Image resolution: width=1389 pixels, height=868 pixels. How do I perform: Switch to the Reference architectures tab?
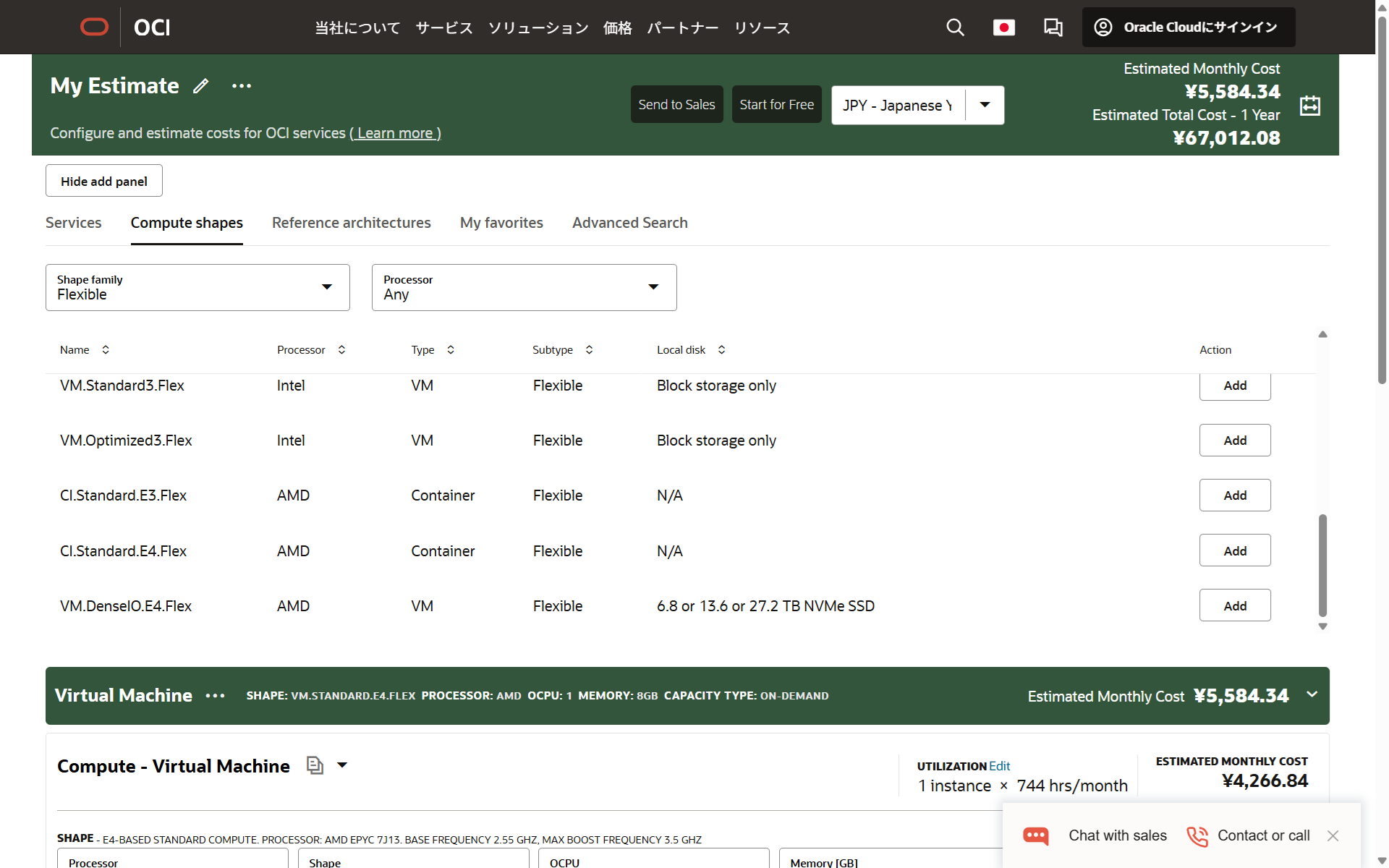(351, 223)
